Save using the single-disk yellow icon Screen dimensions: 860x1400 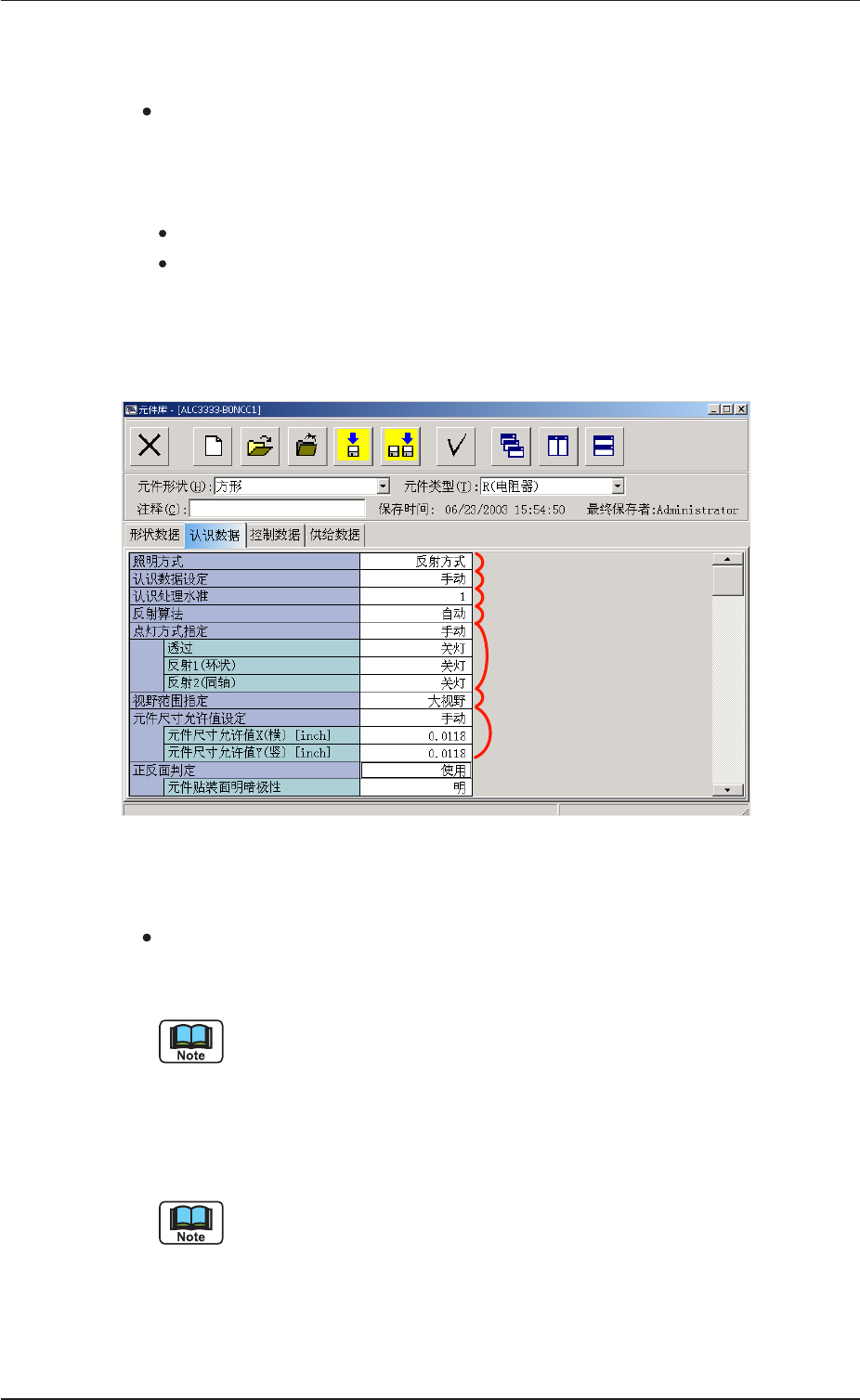tap(353, 447)
